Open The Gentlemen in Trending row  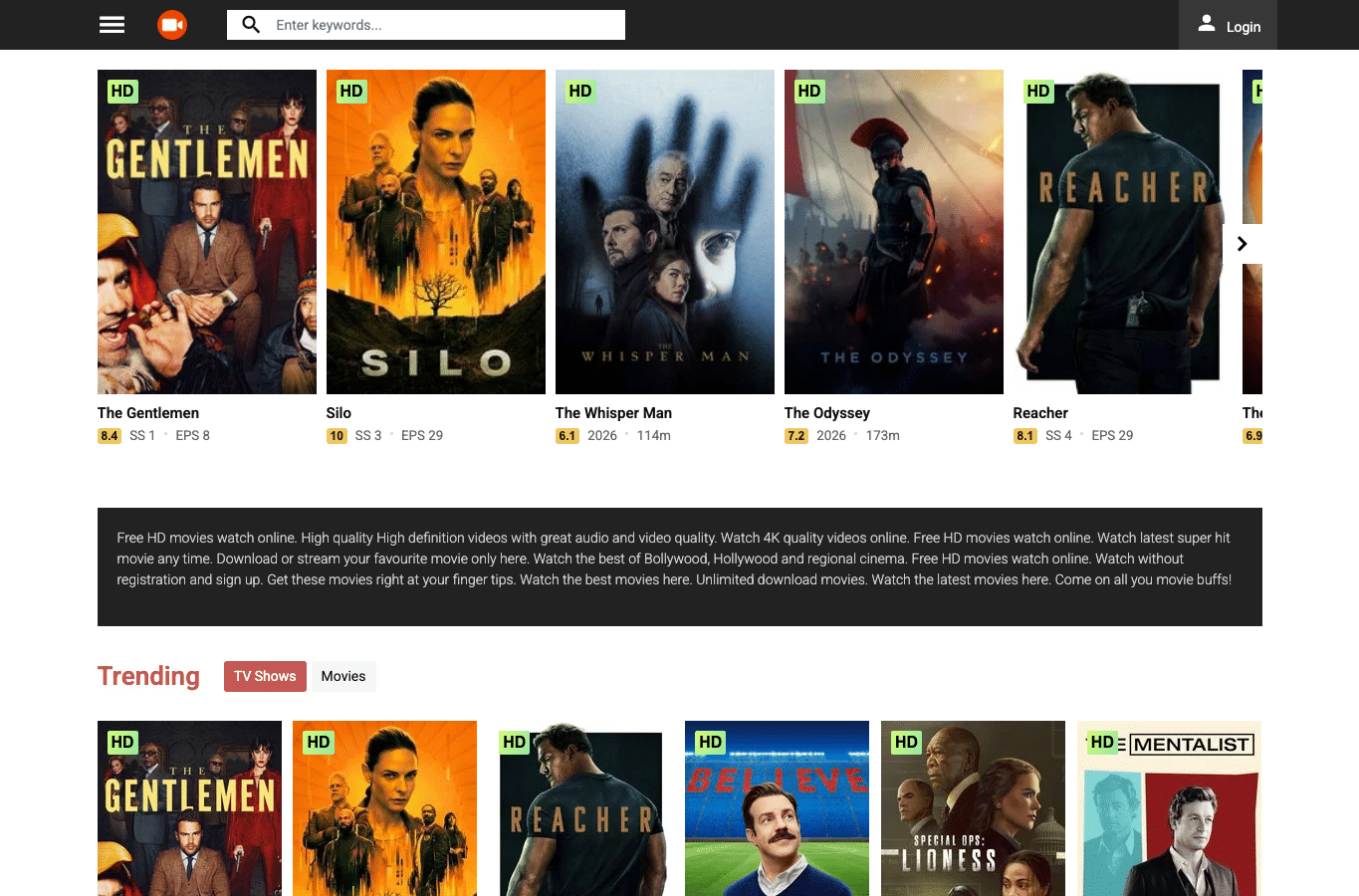click(189, 808)
